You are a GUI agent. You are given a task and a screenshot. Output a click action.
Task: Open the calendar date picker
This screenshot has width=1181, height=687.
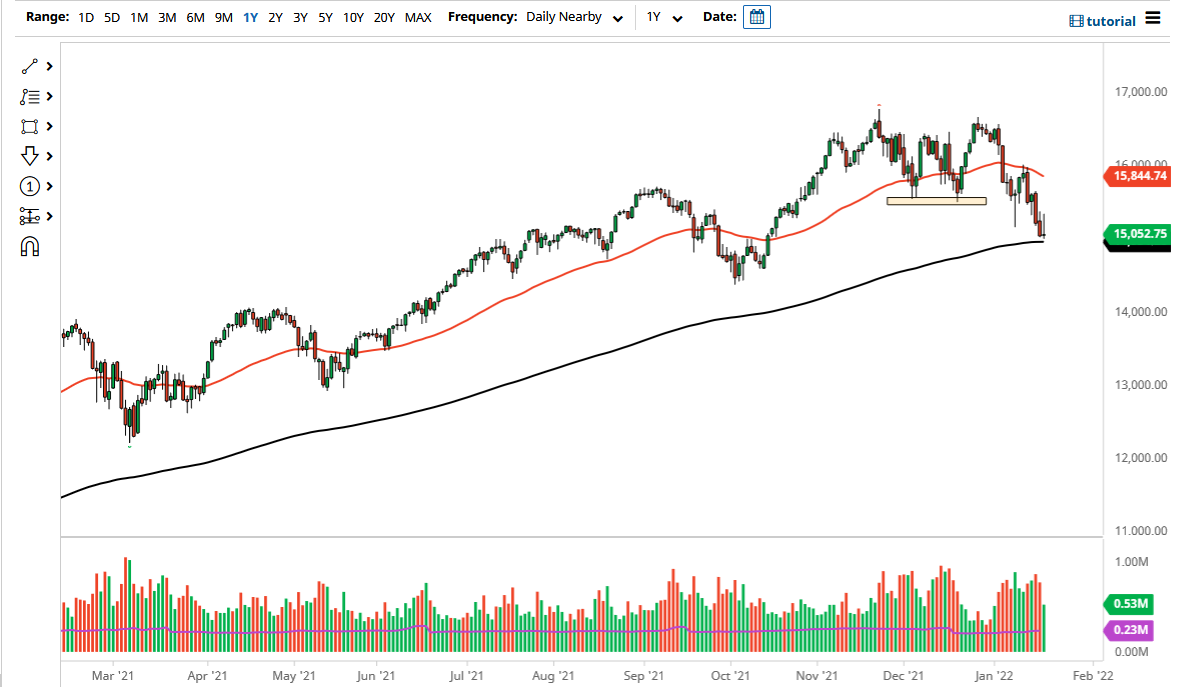pos(757,16)
